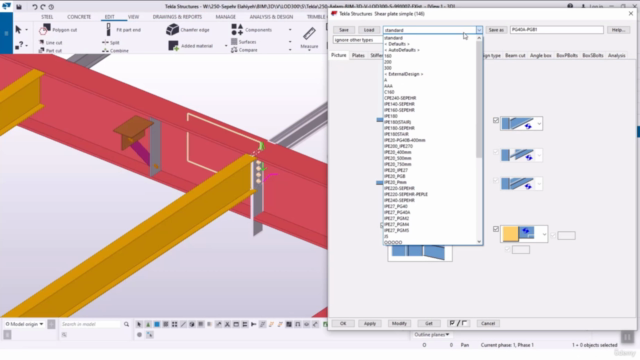Collapse the standard attributes dropdown arrow
Image resolution: width=640 pixels, height=360 pixels.
tap(479, 30)
